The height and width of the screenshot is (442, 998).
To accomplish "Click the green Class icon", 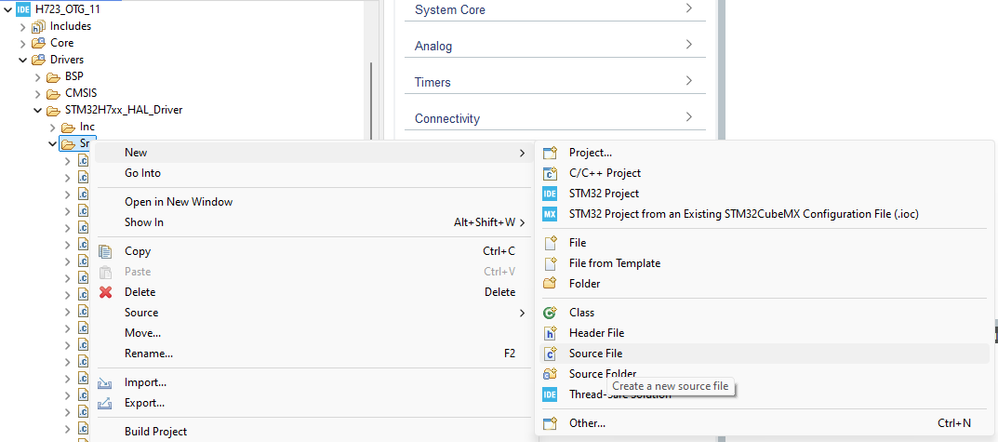I will (550, 313).
